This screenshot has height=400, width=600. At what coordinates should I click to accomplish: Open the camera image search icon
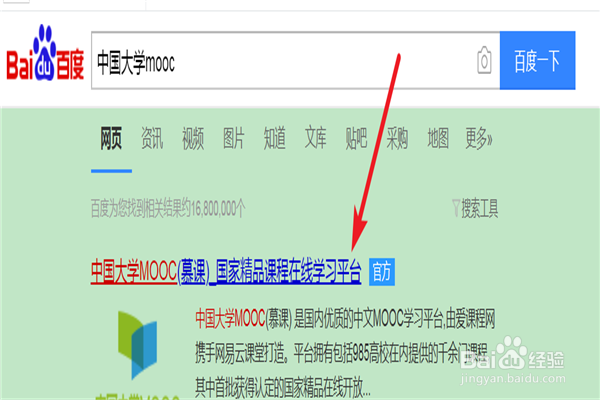484,60
